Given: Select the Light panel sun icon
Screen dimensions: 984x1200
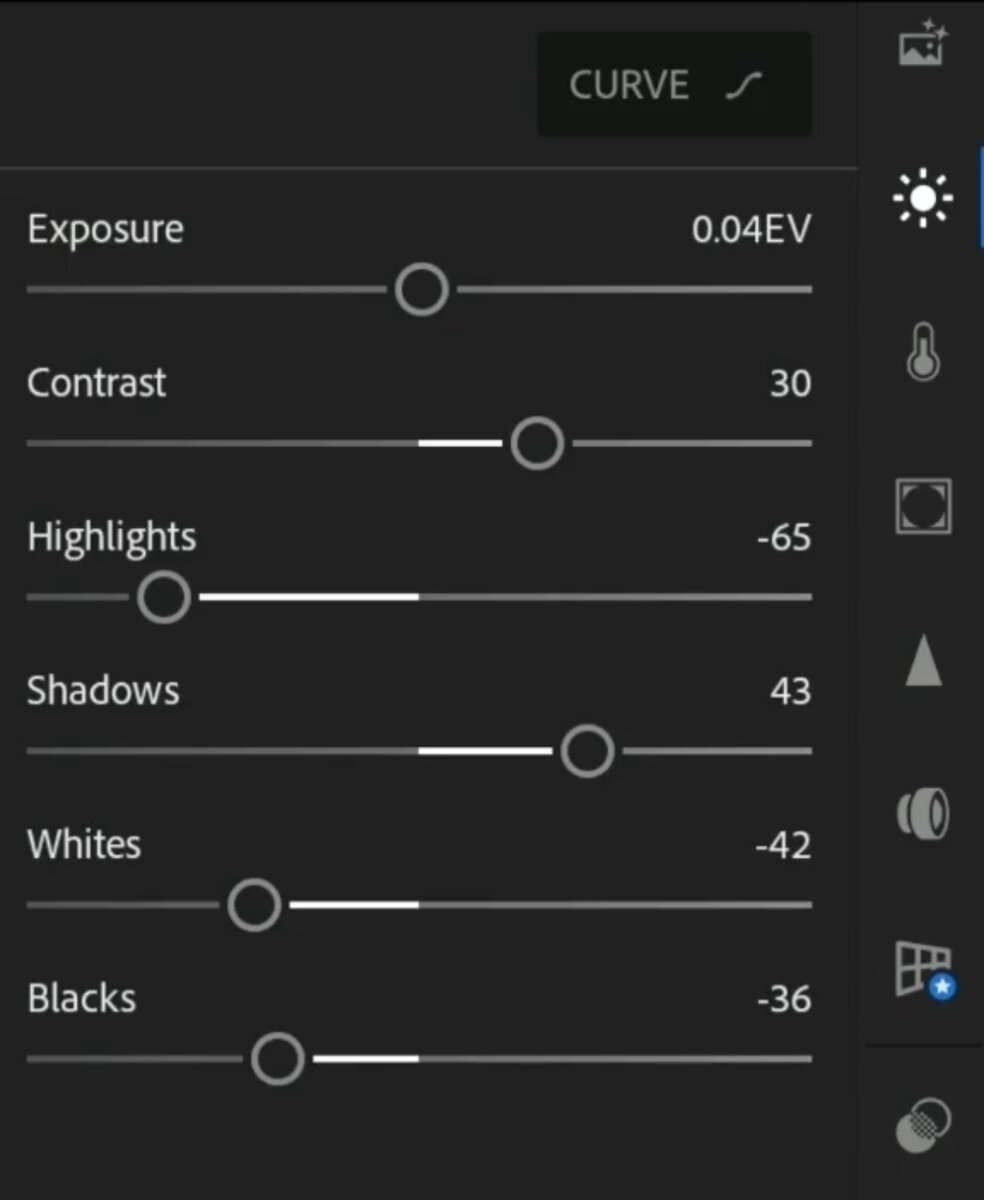Looking at the screenshot, I should tap(922, 197).
